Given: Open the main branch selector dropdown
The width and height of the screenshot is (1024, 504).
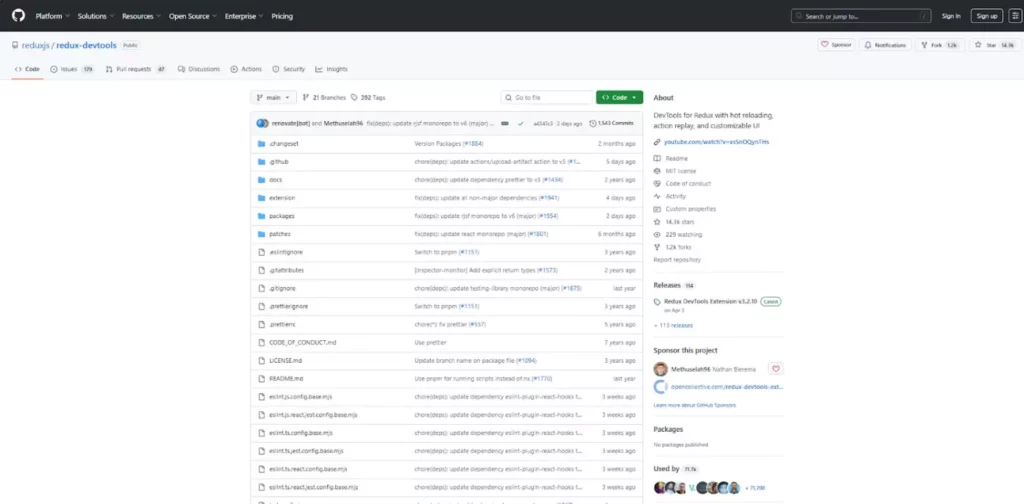Looking at the screenshot, I should coord(273,97).
